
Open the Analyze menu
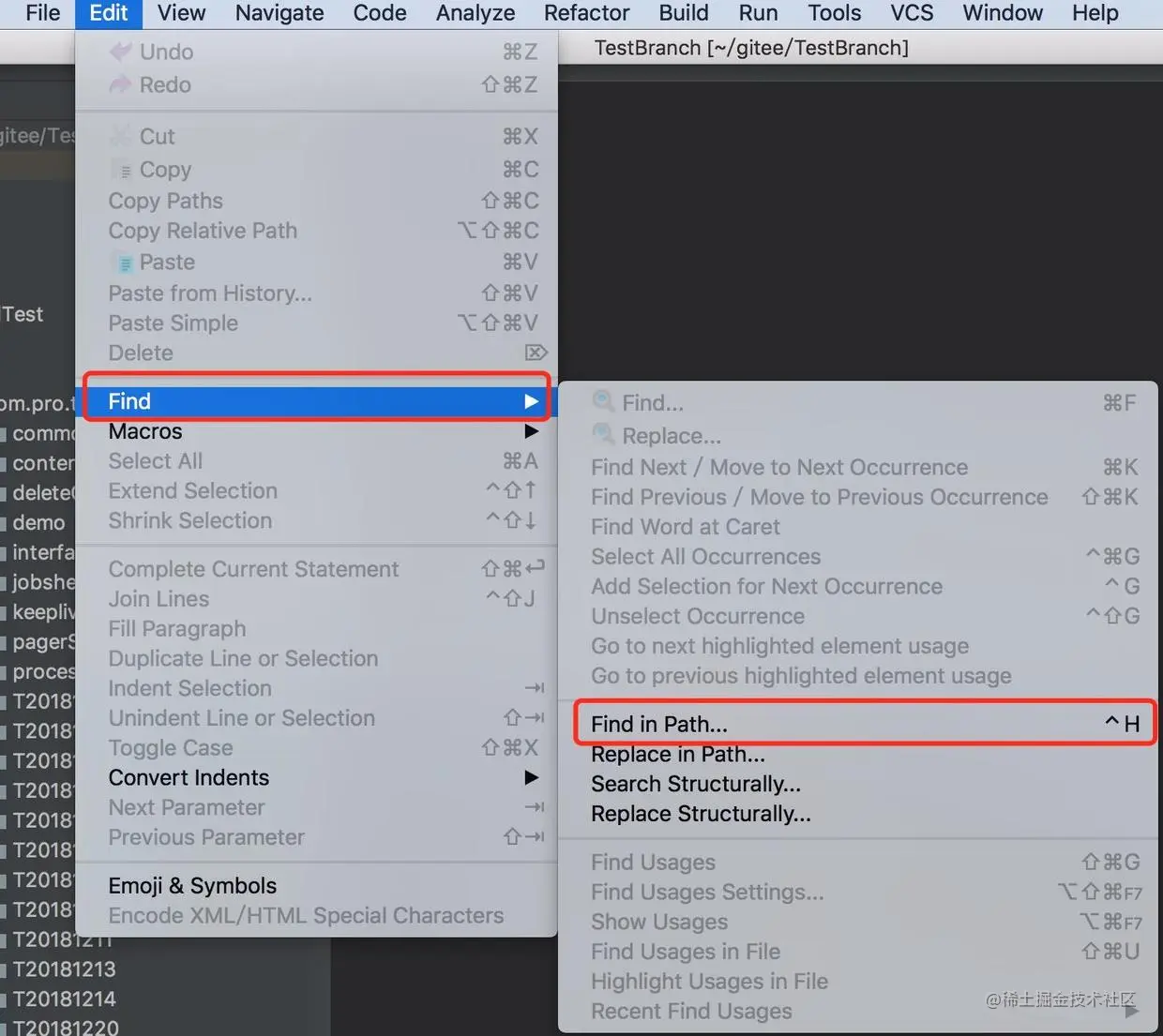pyautogui.click(x=476, y=13)
